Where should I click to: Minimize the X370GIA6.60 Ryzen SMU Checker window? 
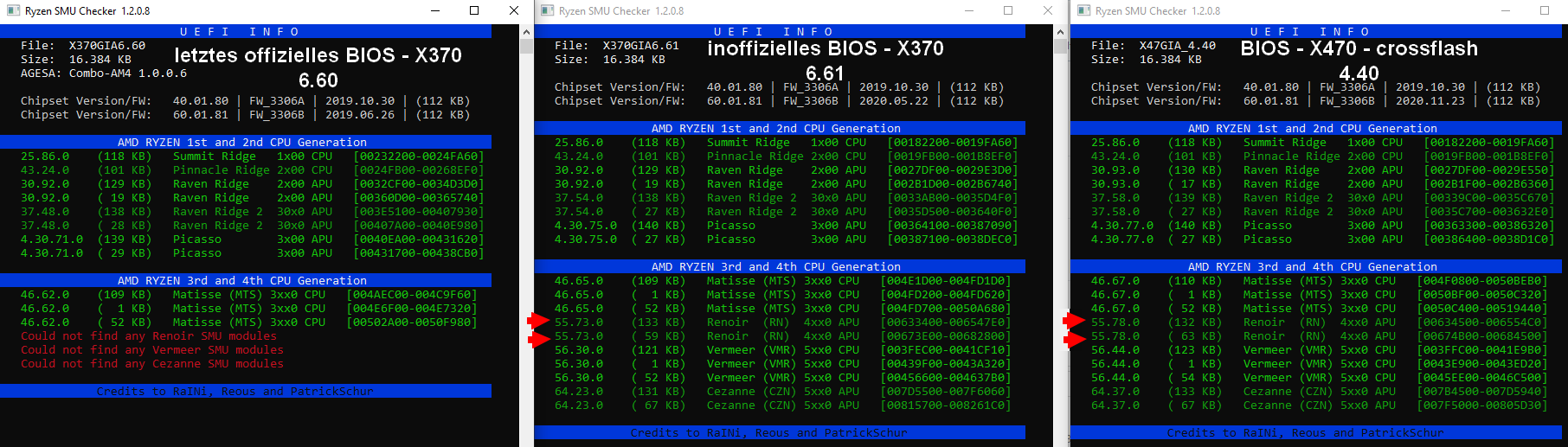(434, 10)
